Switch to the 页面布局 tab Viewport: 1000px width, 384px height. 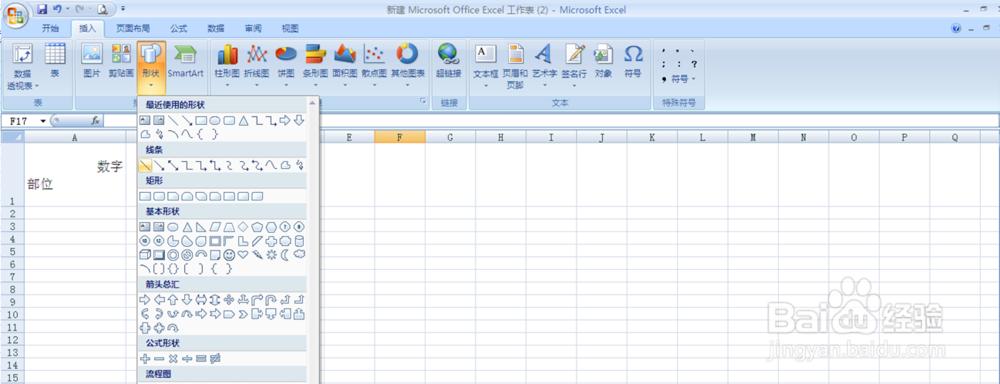tap(133, 29)
